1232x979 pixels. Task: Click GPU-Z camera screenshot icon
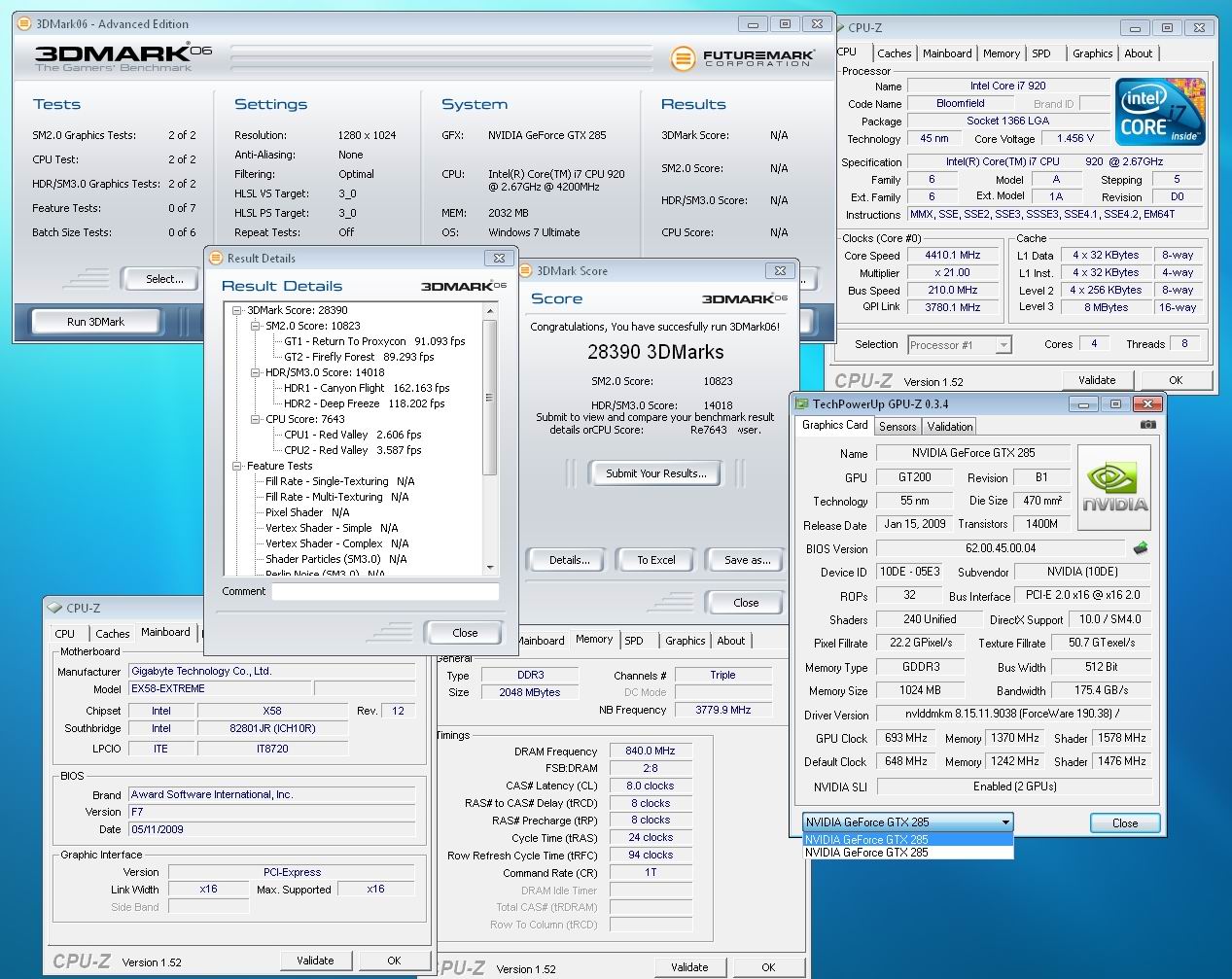click(x=1148, y=425)
